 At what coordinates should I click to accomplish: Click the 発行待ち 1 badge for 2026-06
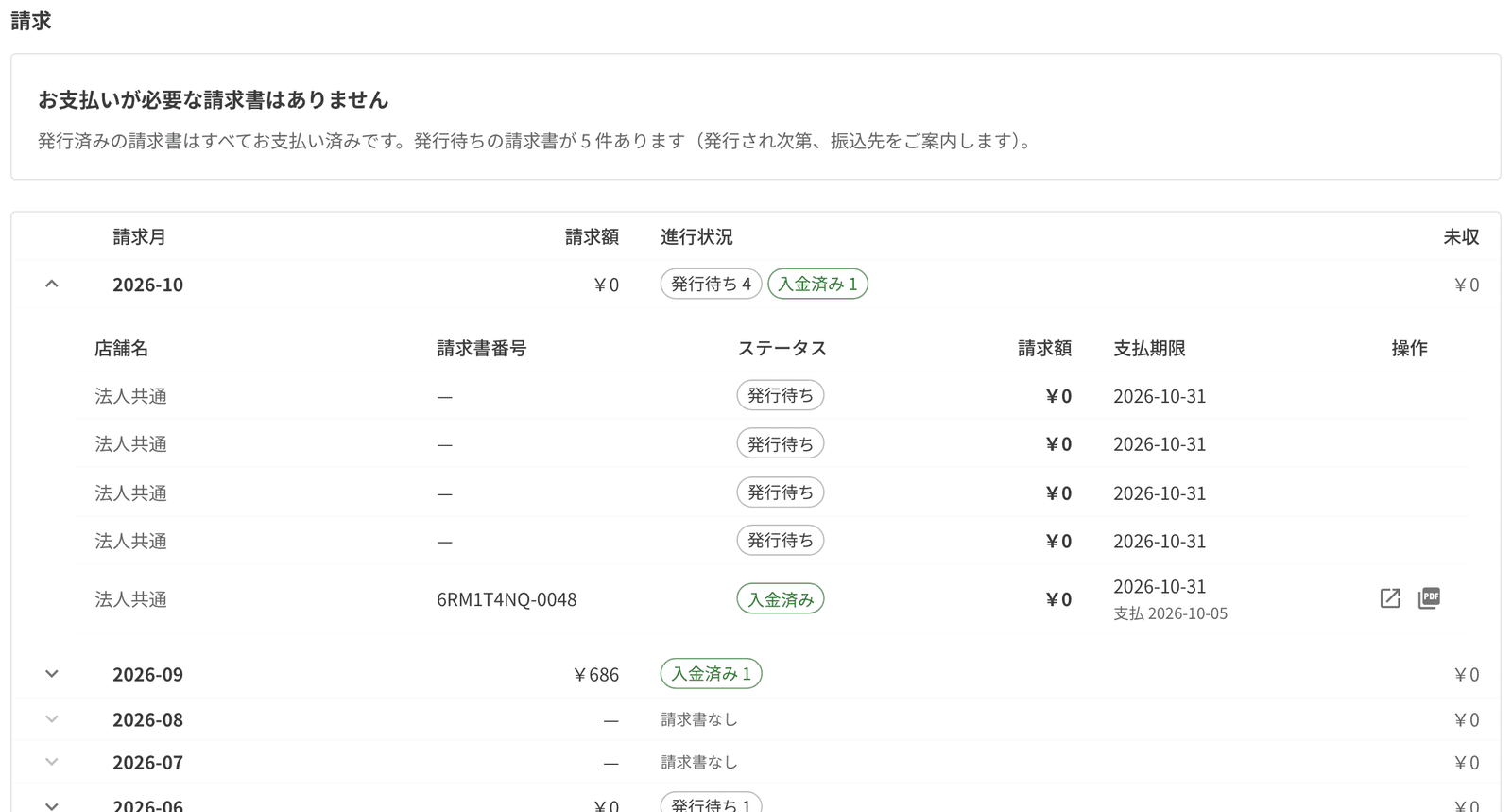[x=711, y=803]
